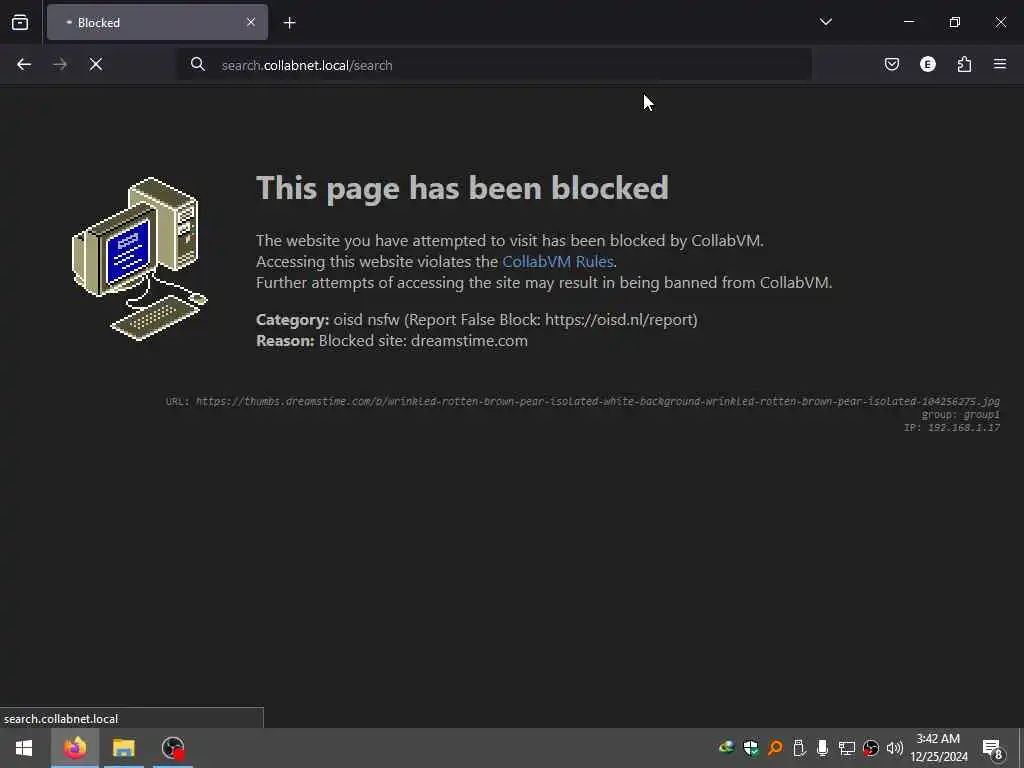Open the network status tray icon

tap(846, 748)
